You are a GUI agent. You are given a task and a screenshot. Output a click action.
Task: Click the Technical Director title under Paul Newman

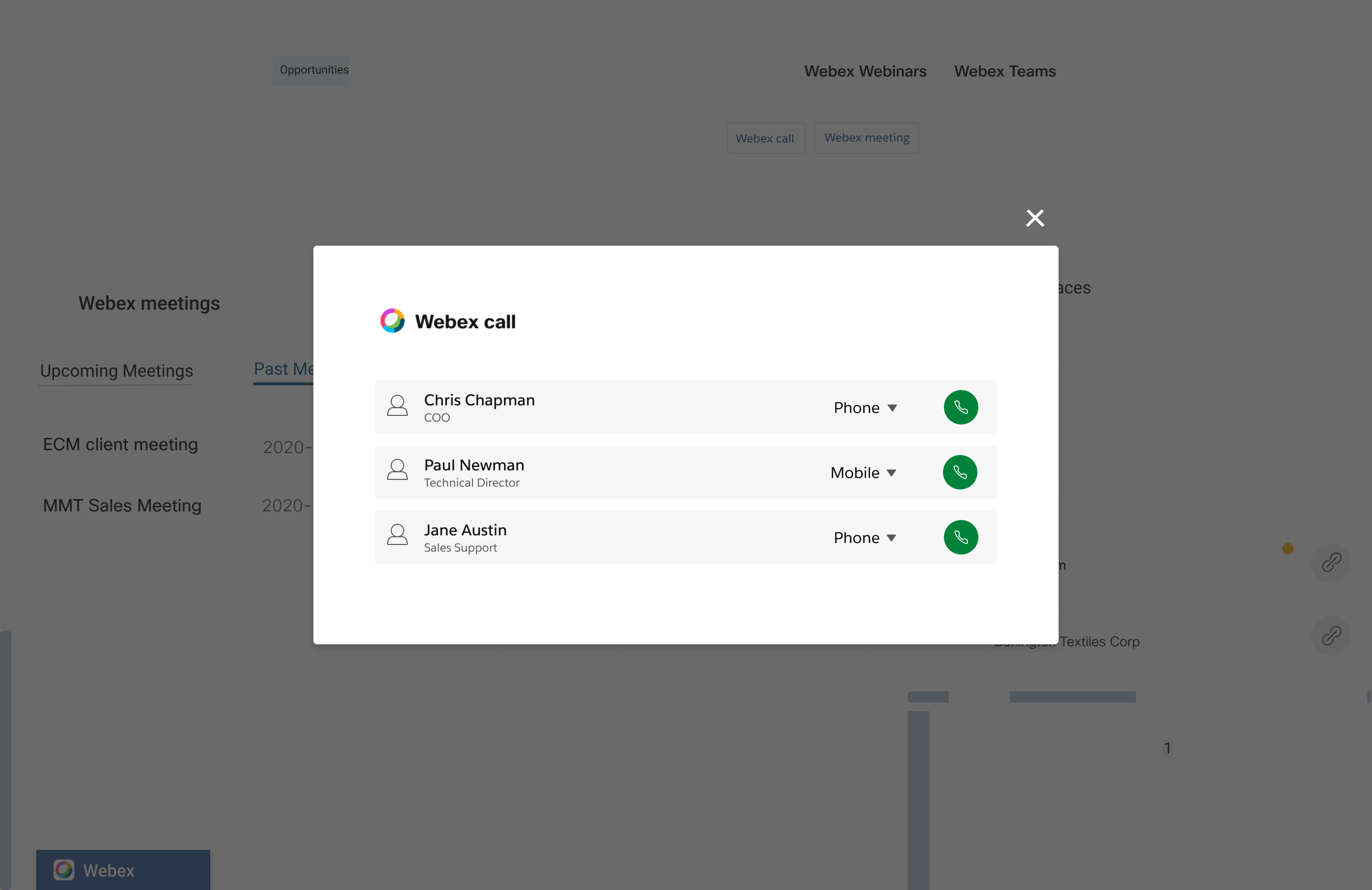click(472, 483)
